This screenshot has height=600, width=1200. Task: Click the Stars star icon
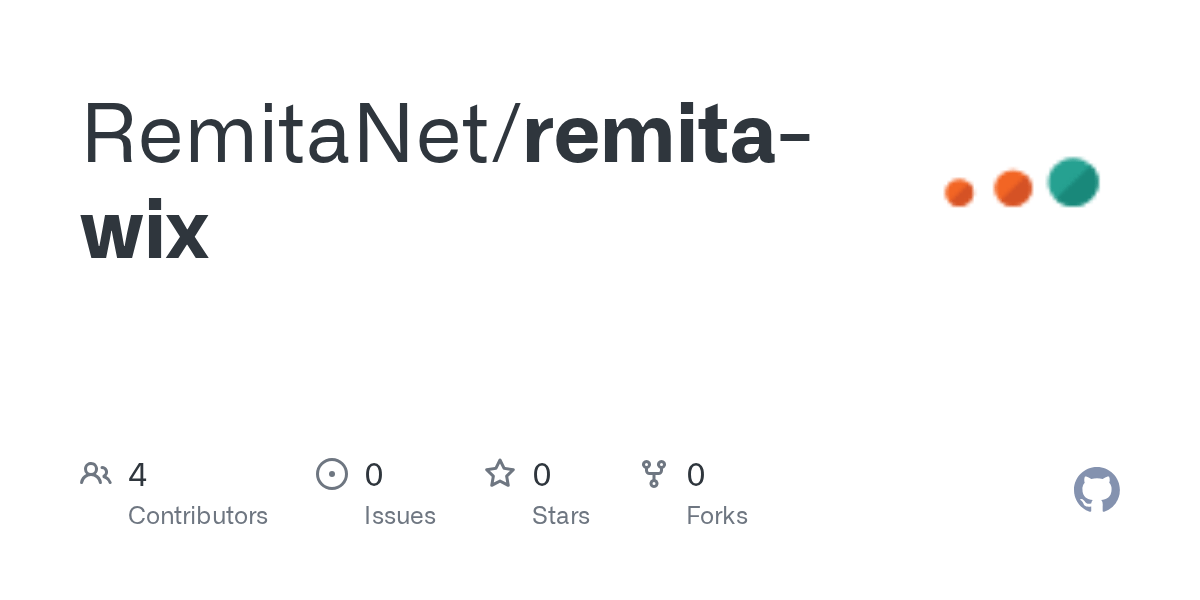(x=500, y=474)
